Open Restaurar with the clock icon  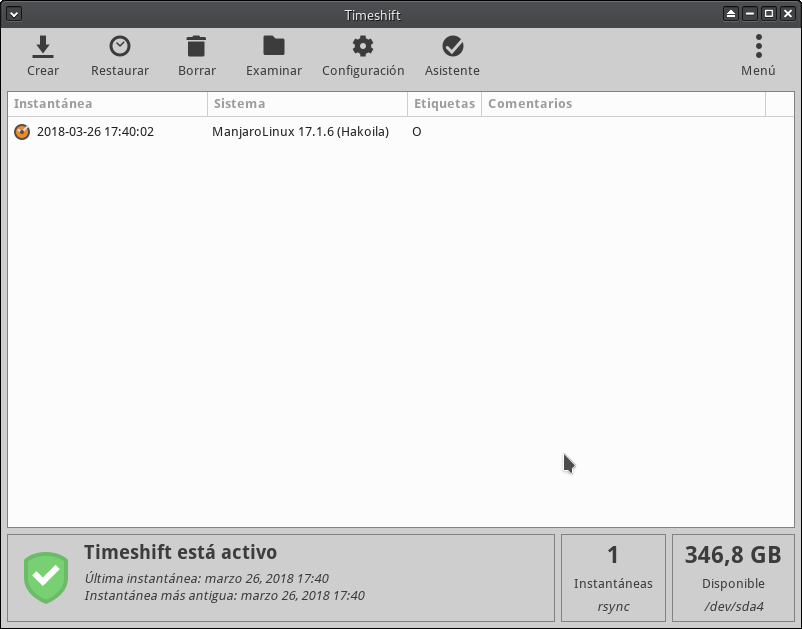[119, 46]
